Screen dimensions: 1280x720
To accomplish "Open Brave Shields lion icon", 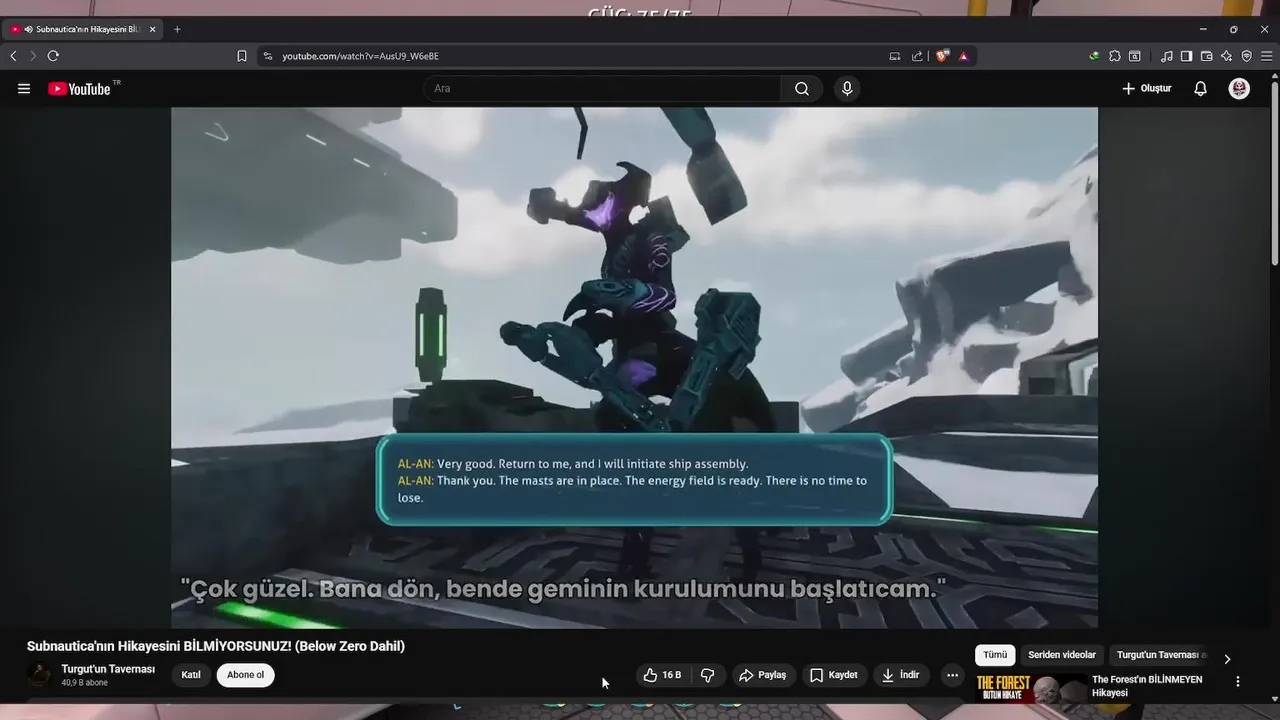I will [942, 56].
